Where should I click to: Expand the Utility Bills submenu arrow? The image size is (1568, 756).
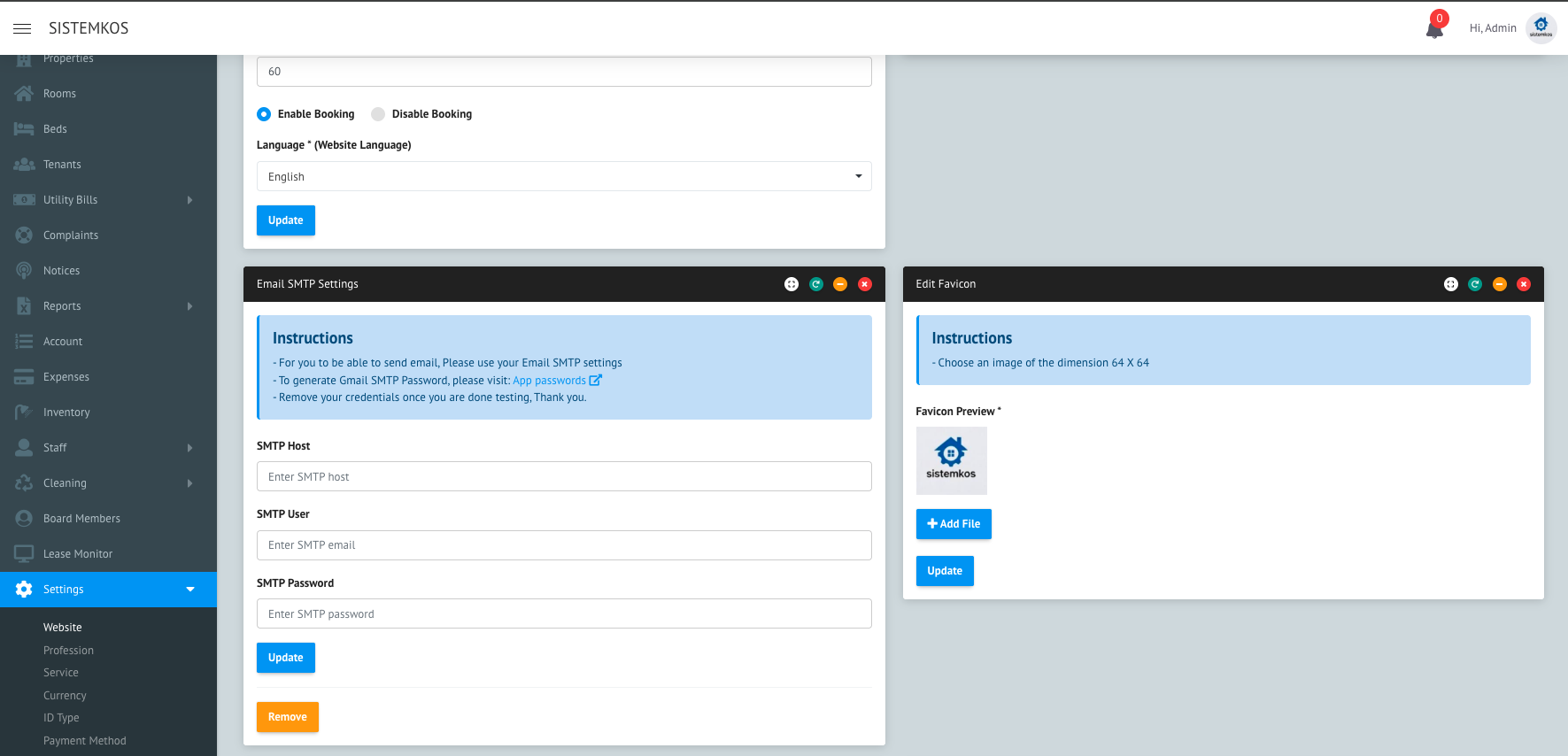(x=189, y=200)
